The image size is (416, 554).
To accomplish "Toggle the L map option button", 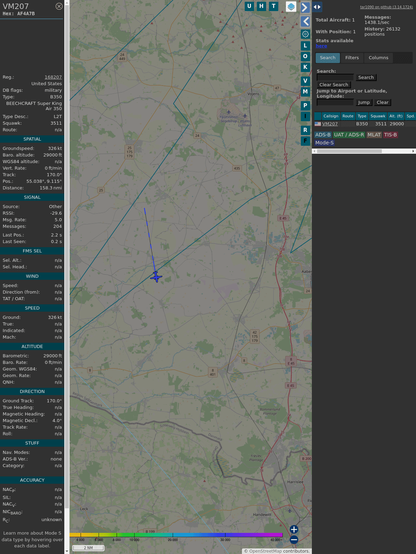I will pos(305,46).
